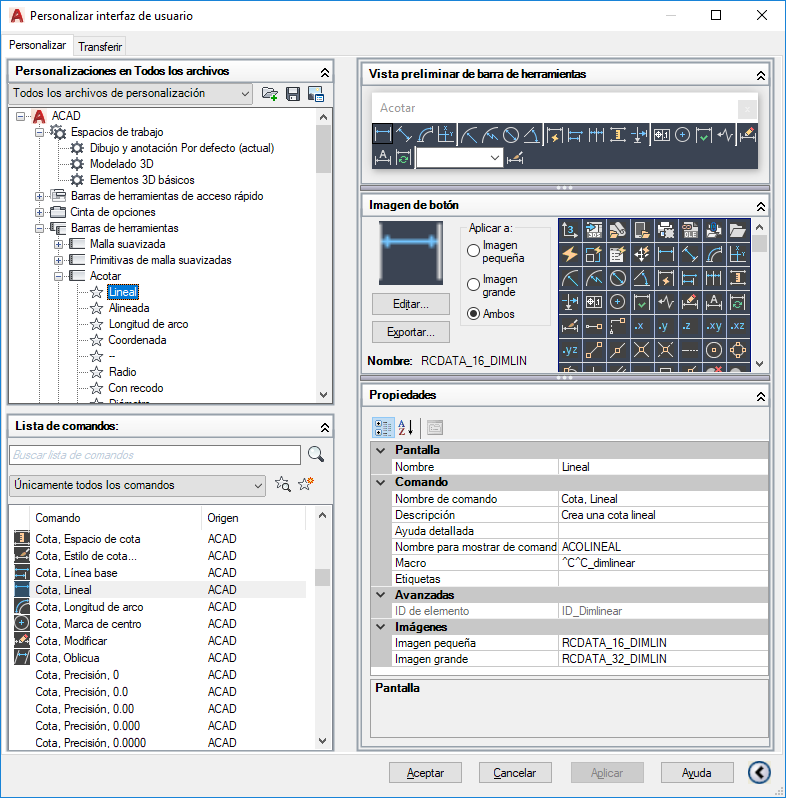Open the Únicamente todos los comandos filter
The height and width of the screenshot is (798, 786).
pos(137,486)
